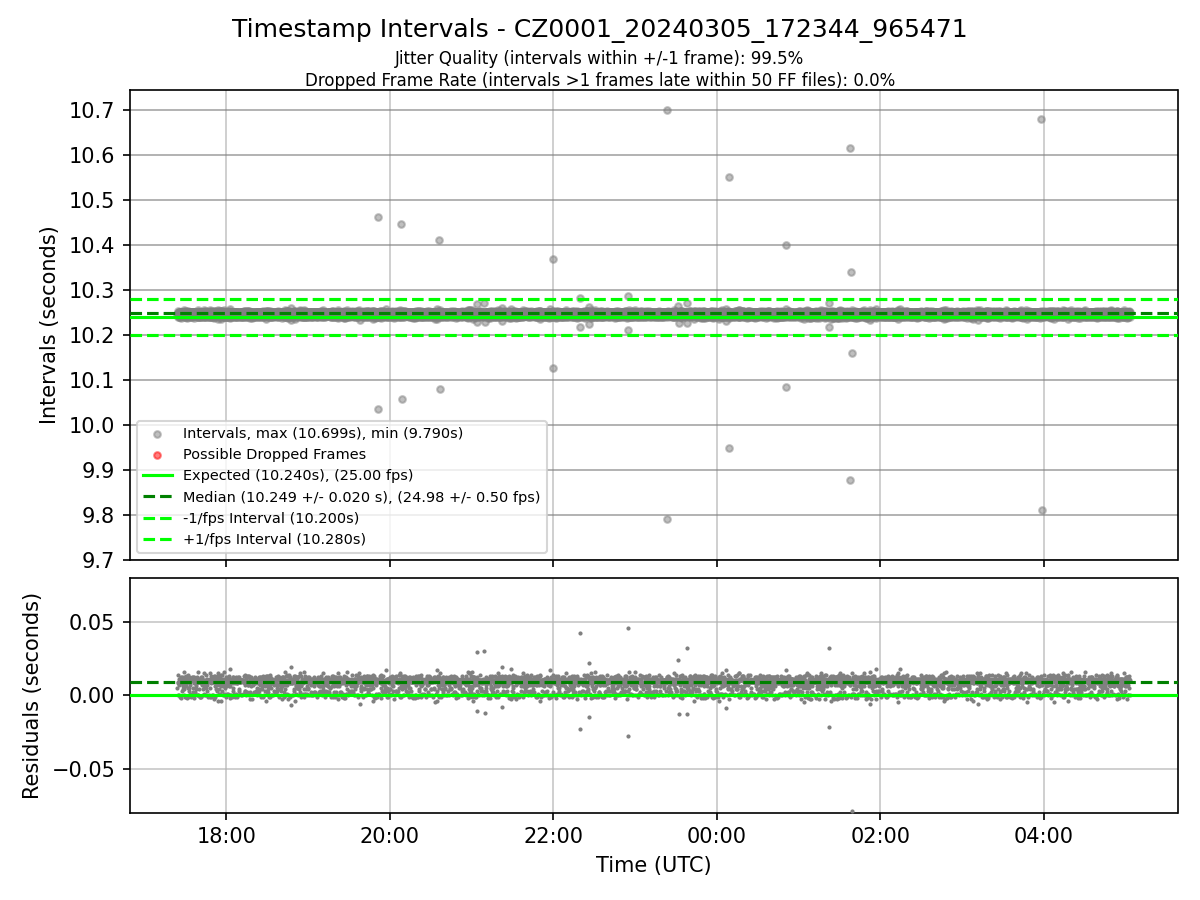The width and height of the screenshot is (1200, 900).
Task: Click the '10.3' y-axis tick label
Action: pos(94,290)
